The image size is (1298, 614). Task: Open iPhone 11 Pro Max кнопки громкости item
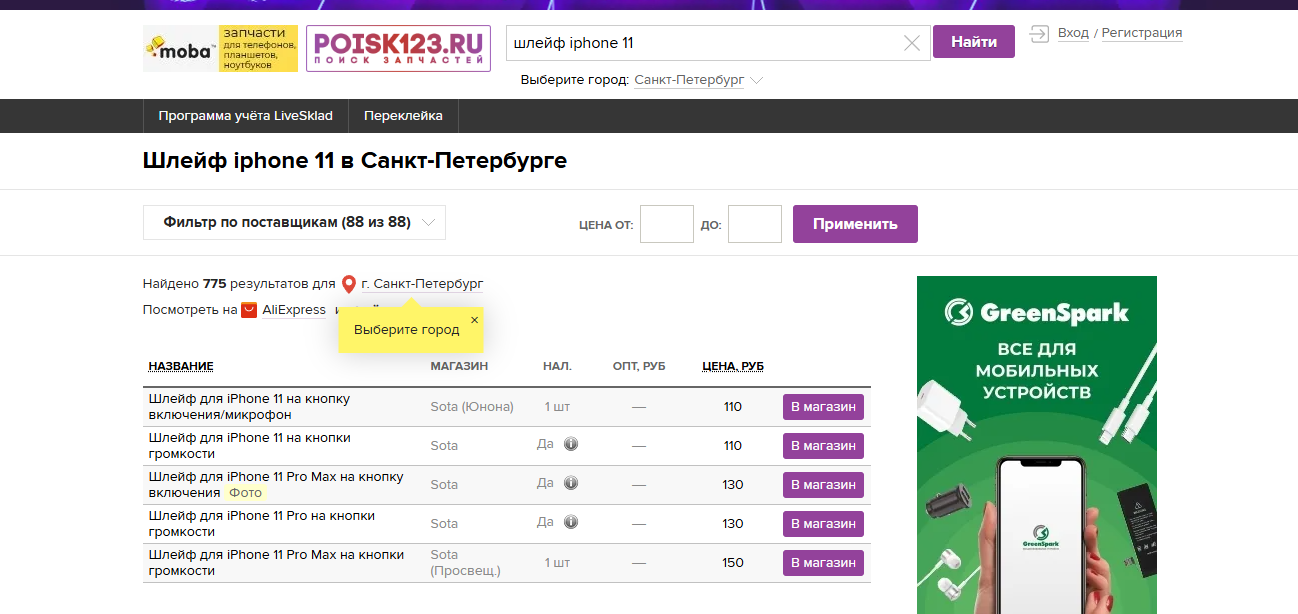(276, 562)
